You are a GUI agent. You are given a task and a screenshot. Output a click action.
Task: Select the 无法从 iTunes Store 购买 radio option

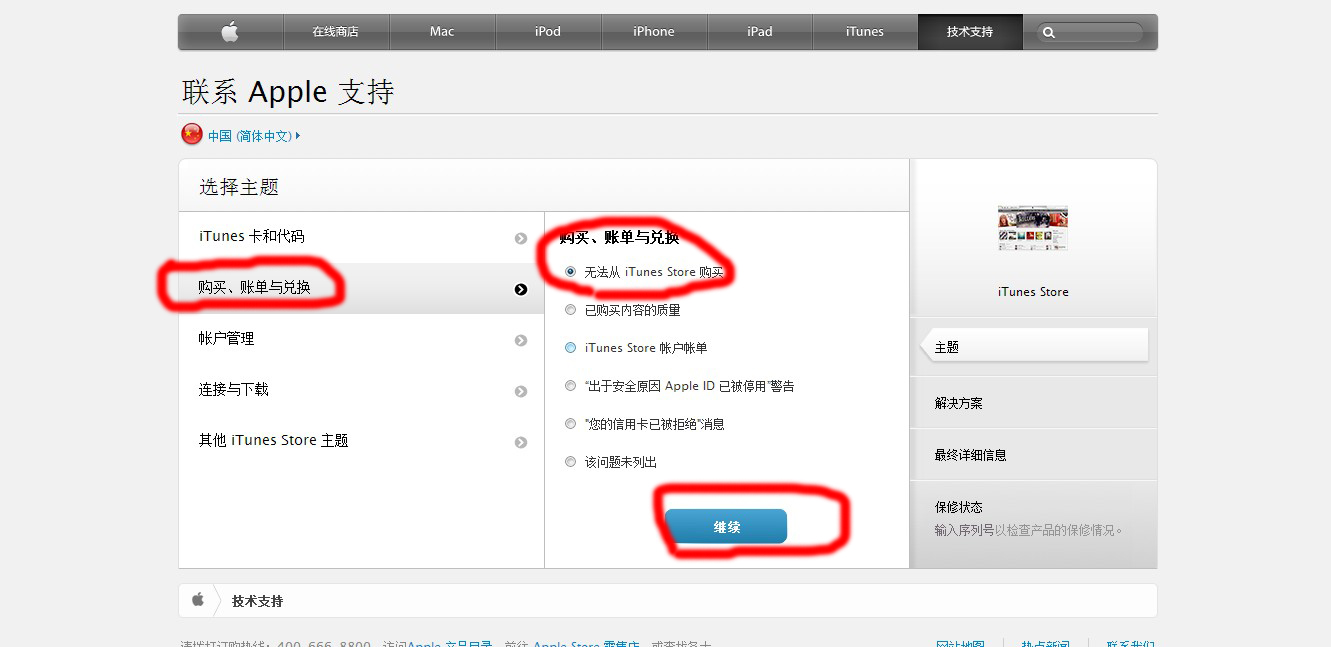pos(571,271)
